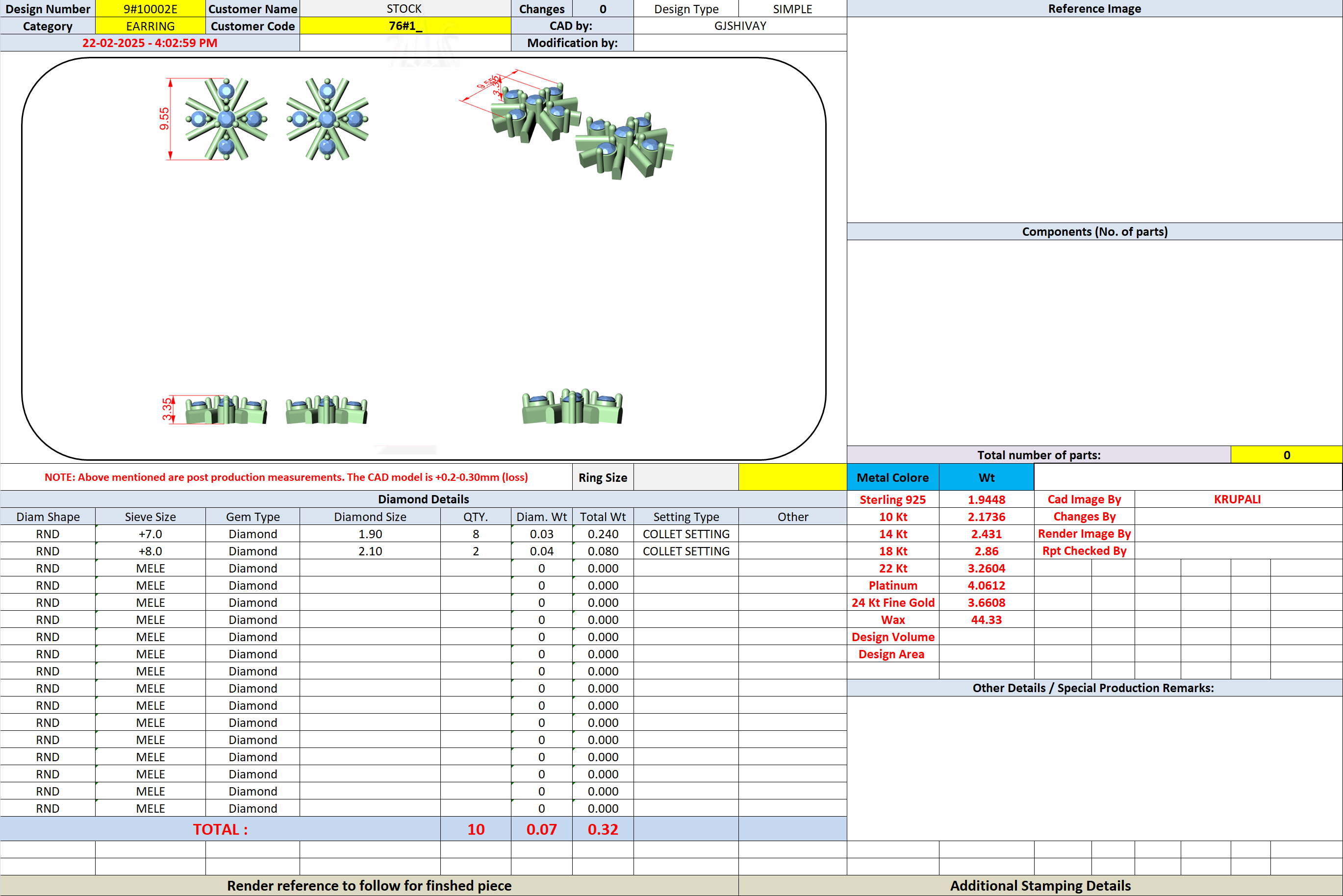This screenshot has width=1343, height=896.
Task: Select QTY value 2 in second row
Action: (476, 551)
